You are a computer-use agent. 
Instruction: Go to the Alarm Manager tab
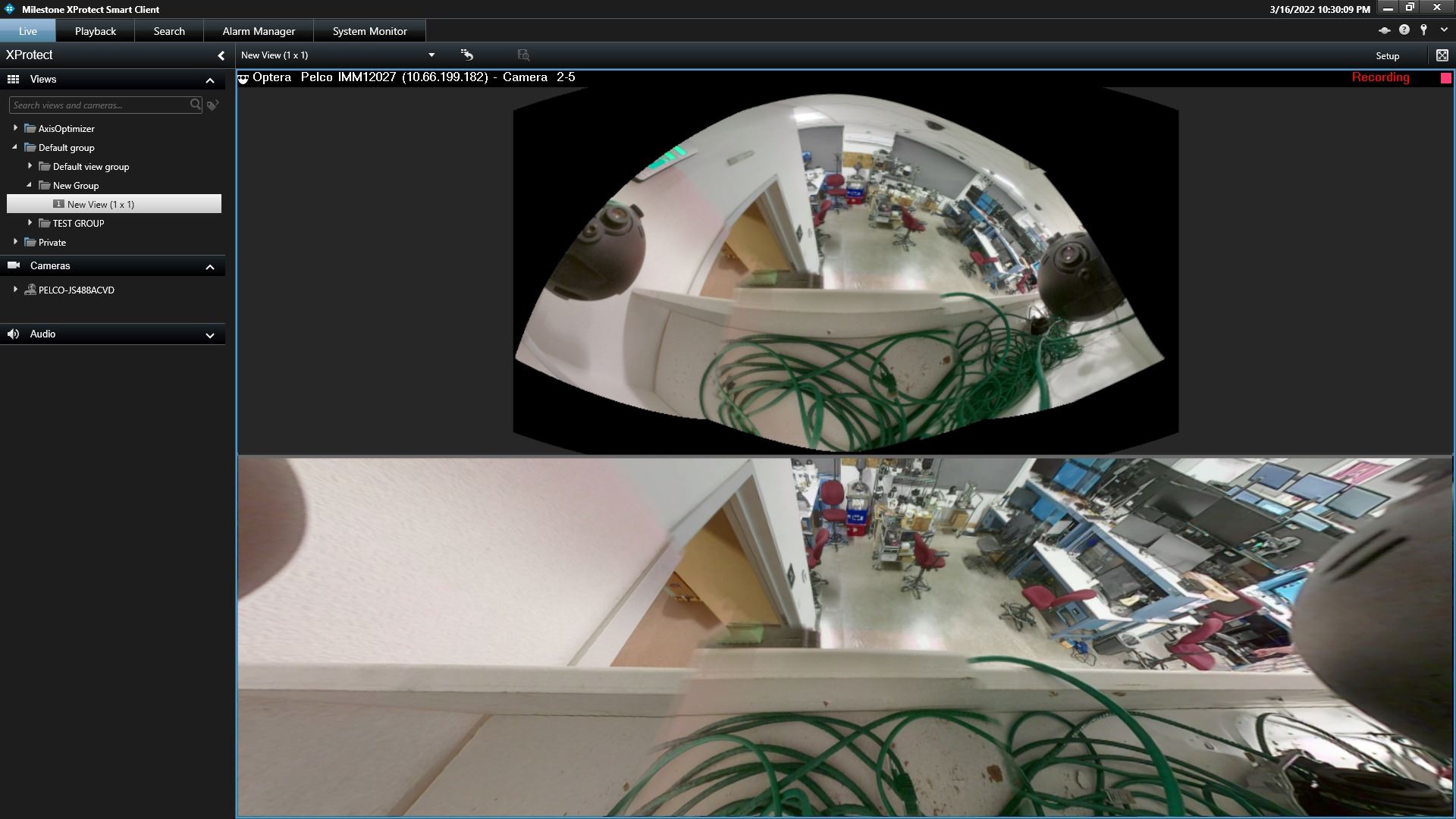click(259, 31)
